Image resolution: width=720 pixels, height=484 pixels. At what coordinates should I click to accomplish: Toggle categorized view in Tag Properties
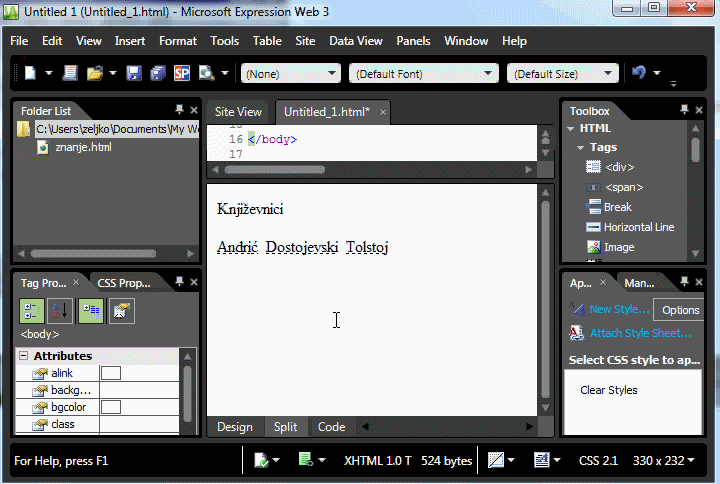tap(31, 311)
